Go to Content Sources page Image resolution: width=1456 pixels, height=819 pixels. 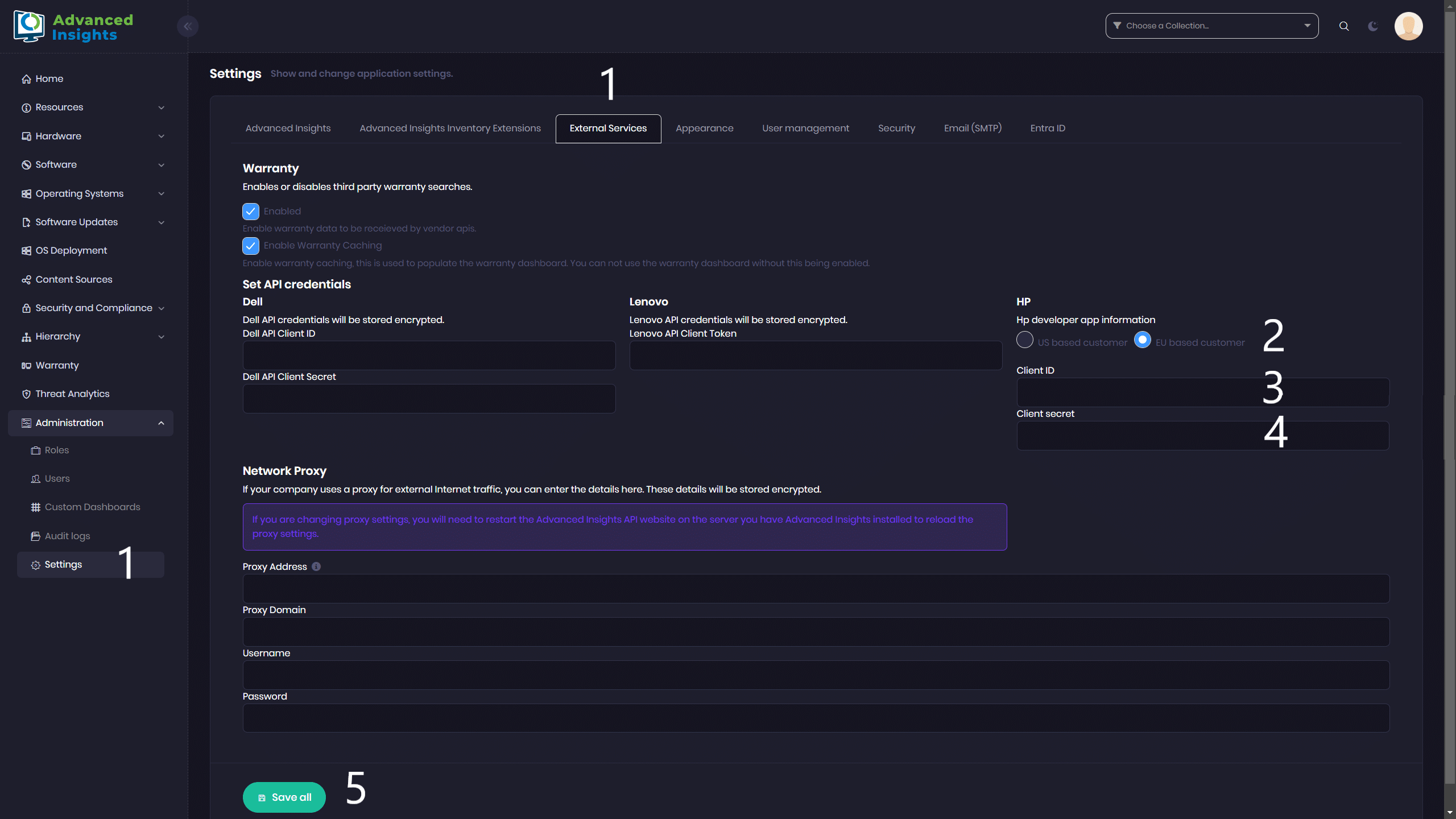(x=73, y=279)
